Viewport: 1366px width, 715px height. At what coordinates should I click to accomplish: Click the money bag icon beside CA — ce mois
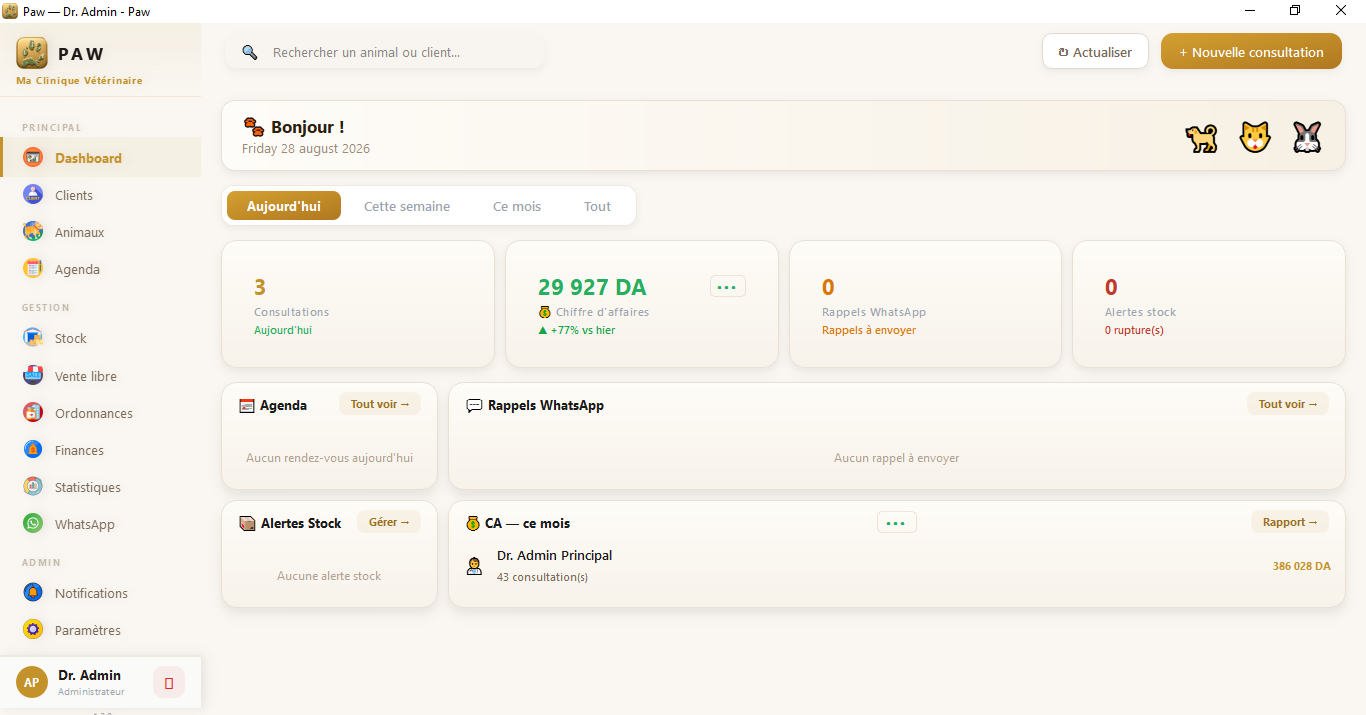473,523
